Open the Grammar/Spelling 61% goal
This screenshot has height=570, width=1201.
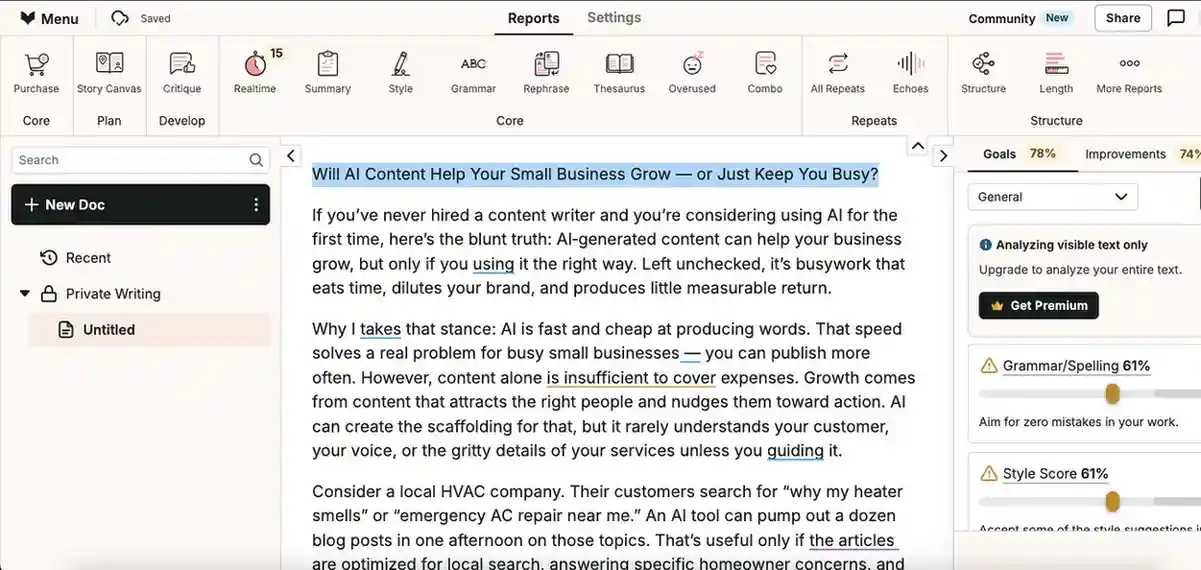1076,366
